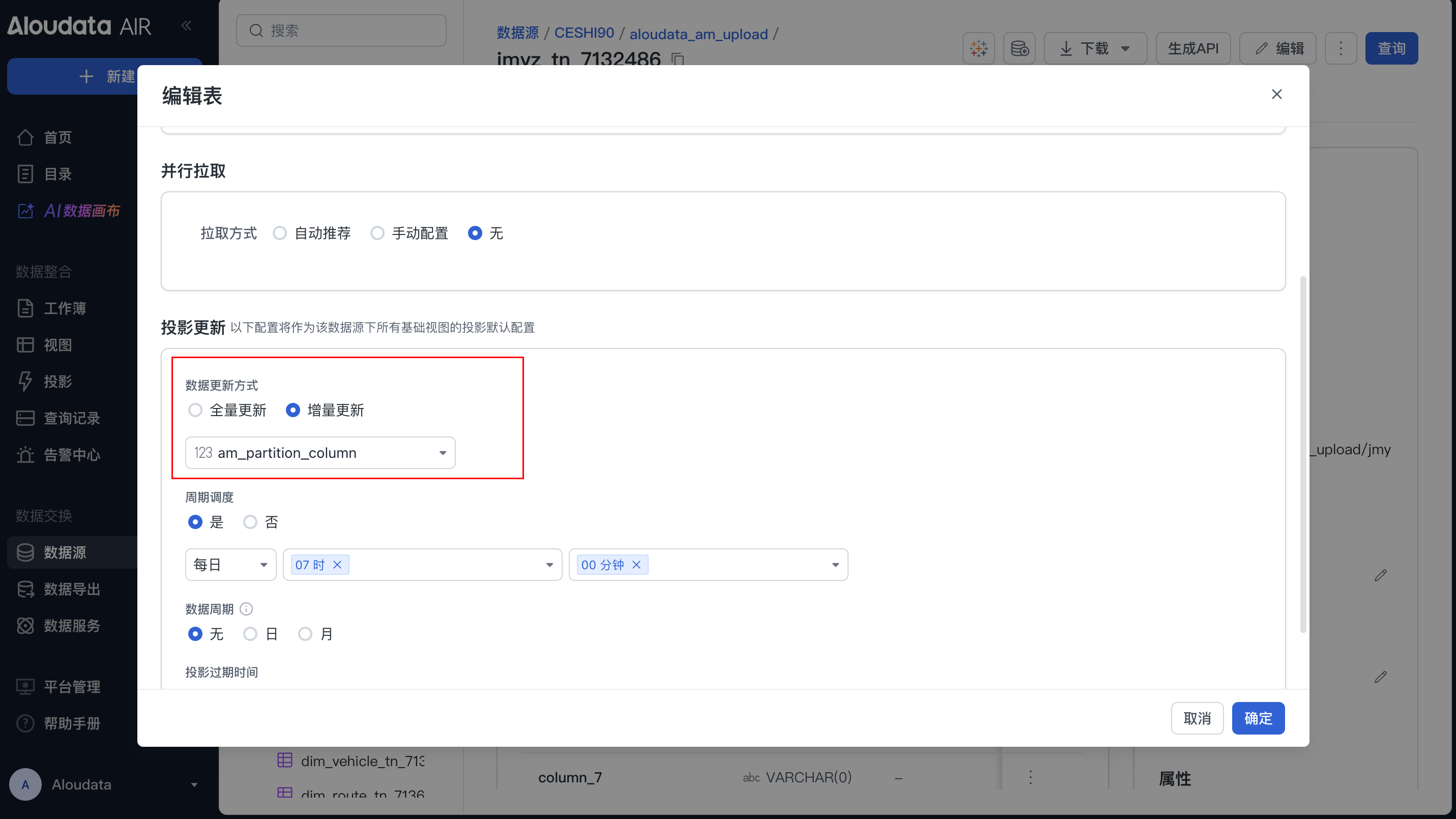Open 查询记录 query history icon
The width and height of the screenshot is (1456, 819).
coord(25,418)
